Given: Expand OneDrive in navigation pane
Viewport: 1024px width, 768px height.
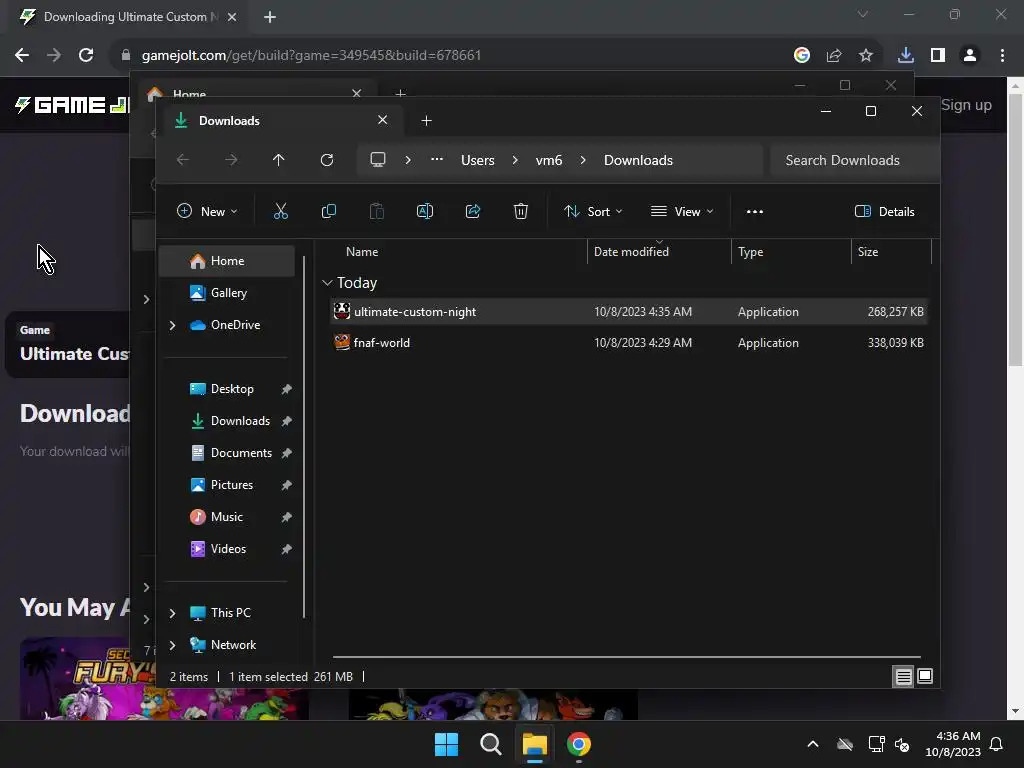Looking at the screenshot, I should click(x=172, y=325).
